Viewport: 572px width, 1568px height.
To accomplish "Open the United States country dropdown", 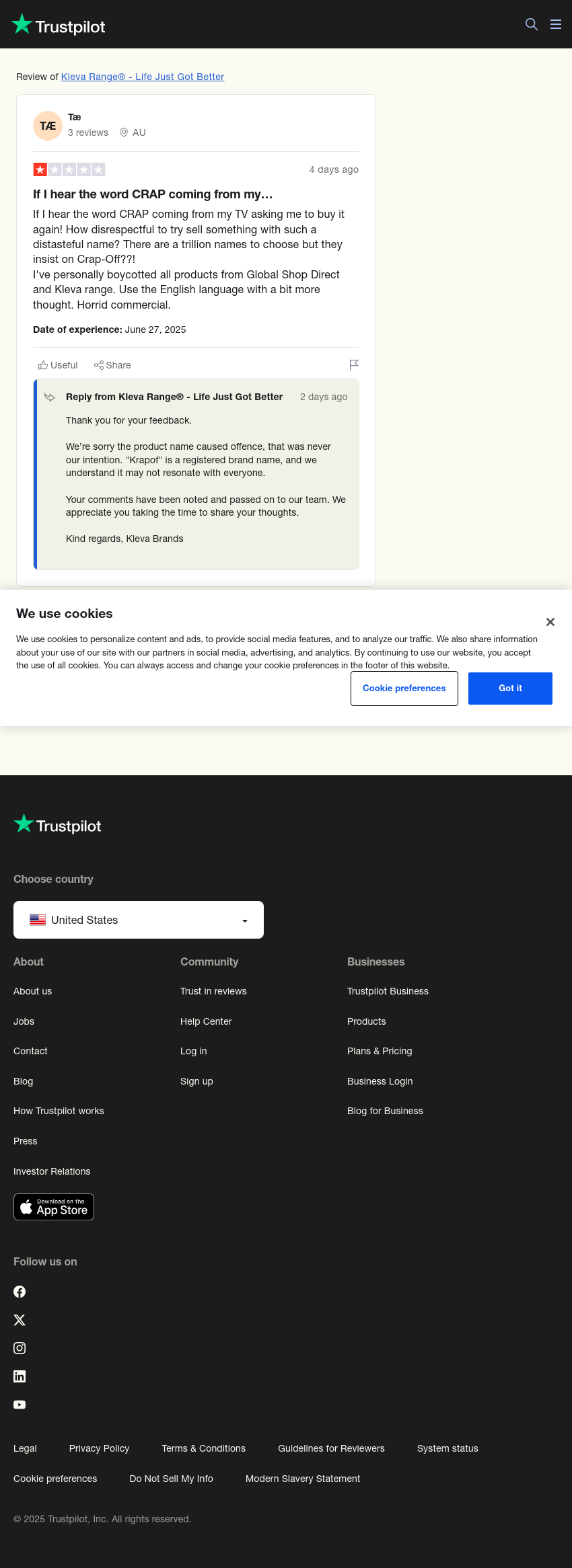I will point(139,920).
